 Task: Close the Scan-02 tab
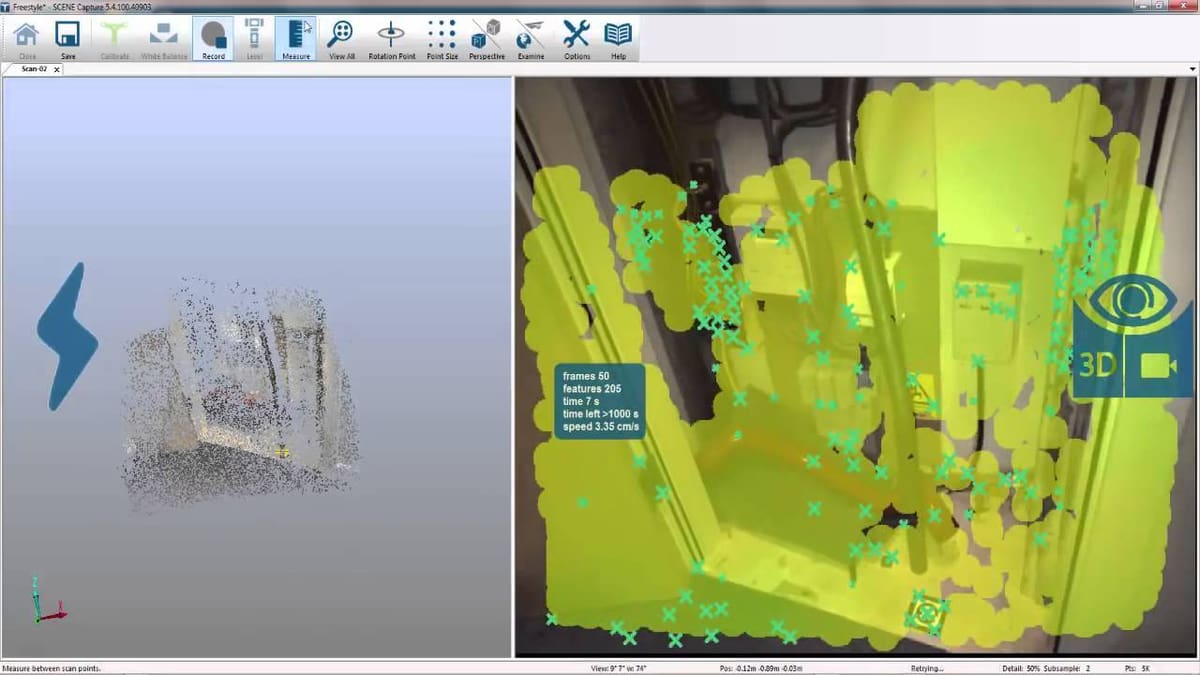pyautogui.click(x=57, y=69)
